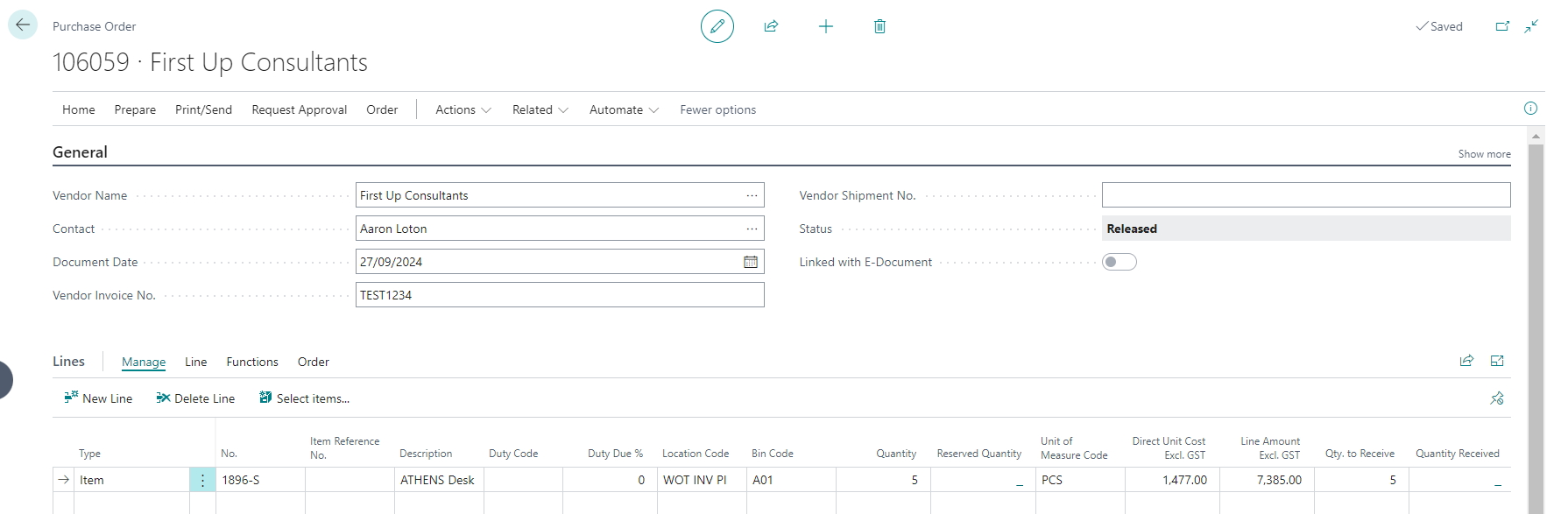
Task: Collapse the General section heading
Action: pos(80,151)
